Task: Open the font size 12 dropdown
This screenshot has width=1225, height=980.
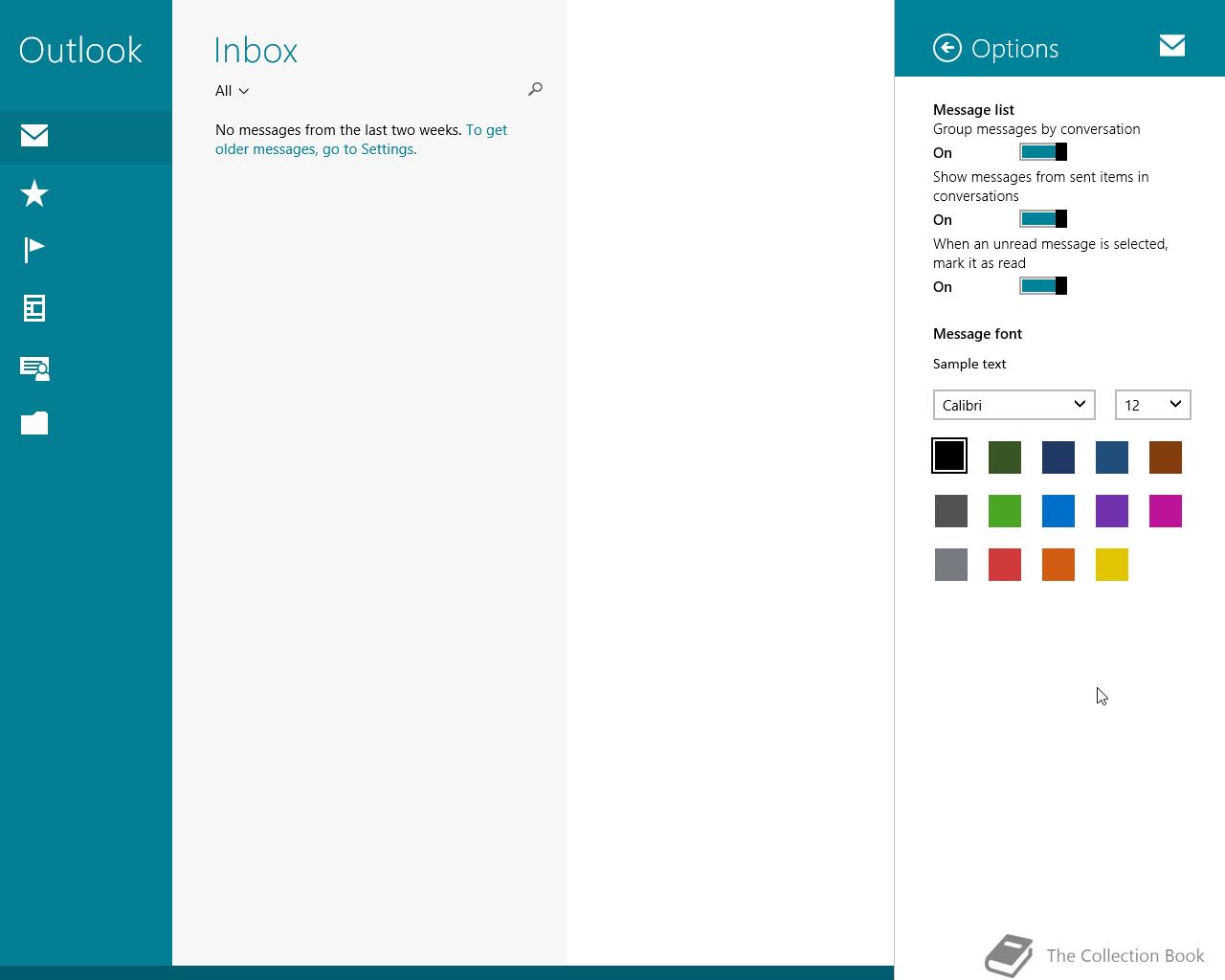Action: (1153, 405)
